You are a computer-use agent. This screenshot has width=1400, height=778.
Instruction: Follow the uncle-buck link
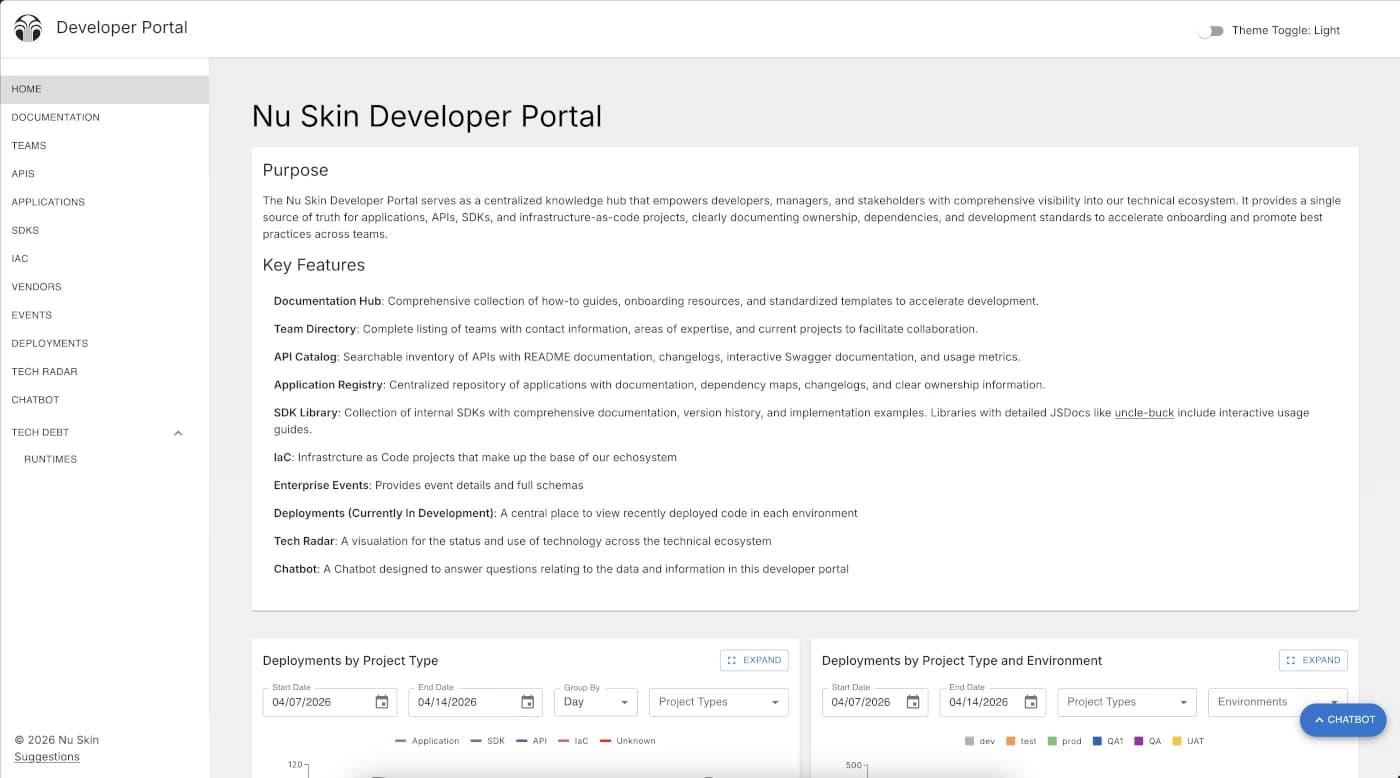click(1144, 413)
